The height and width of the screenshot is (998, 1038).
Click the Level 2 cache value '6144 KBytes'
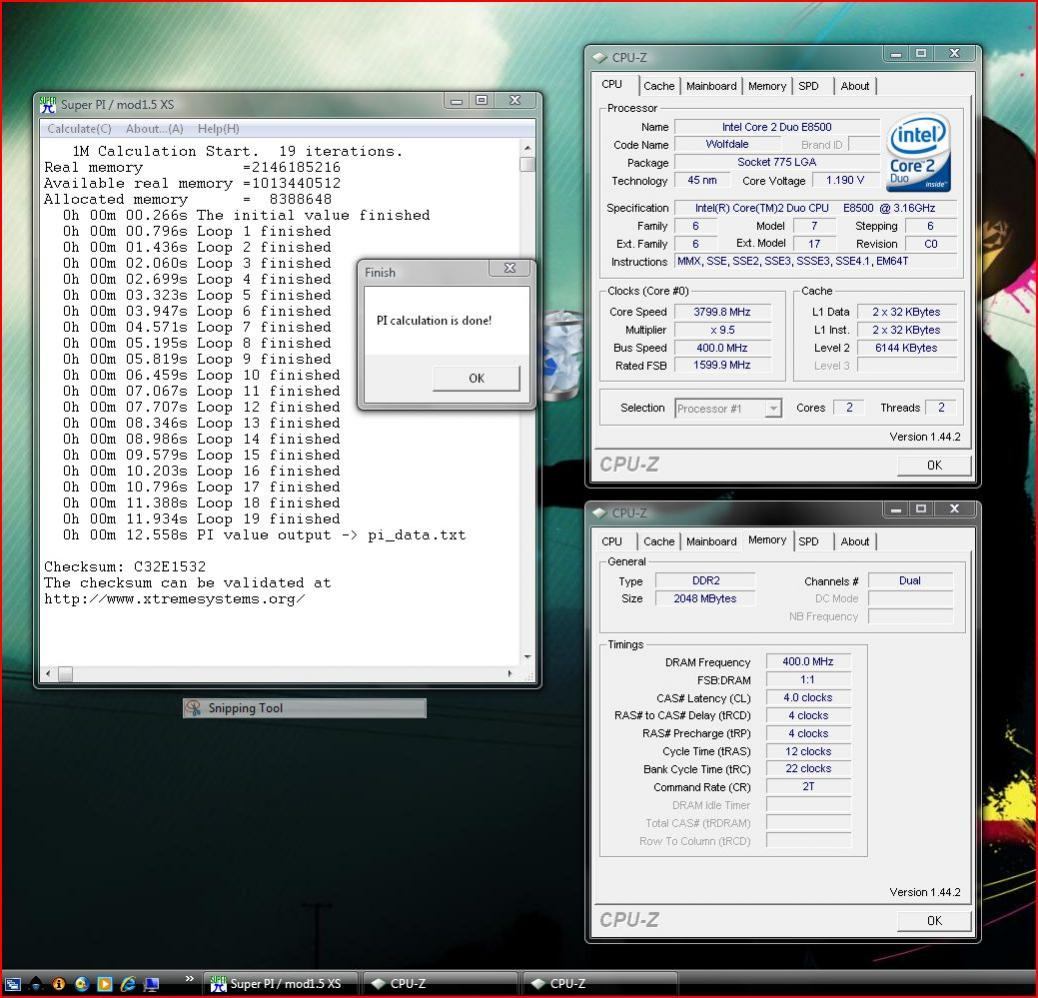click(x=906, y=347)
